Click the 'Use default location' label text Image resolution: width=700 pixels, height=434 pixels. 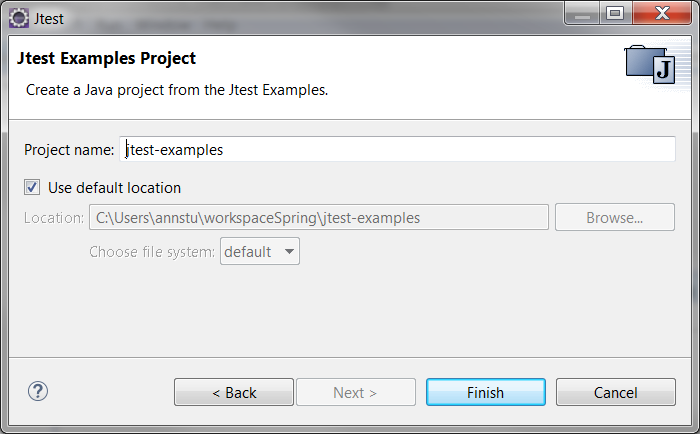[114, 188]
